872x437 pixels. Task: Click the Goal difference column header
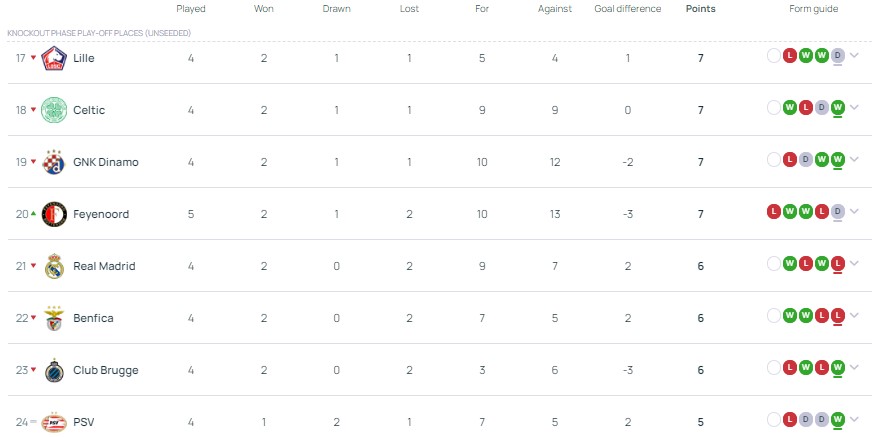628,9
